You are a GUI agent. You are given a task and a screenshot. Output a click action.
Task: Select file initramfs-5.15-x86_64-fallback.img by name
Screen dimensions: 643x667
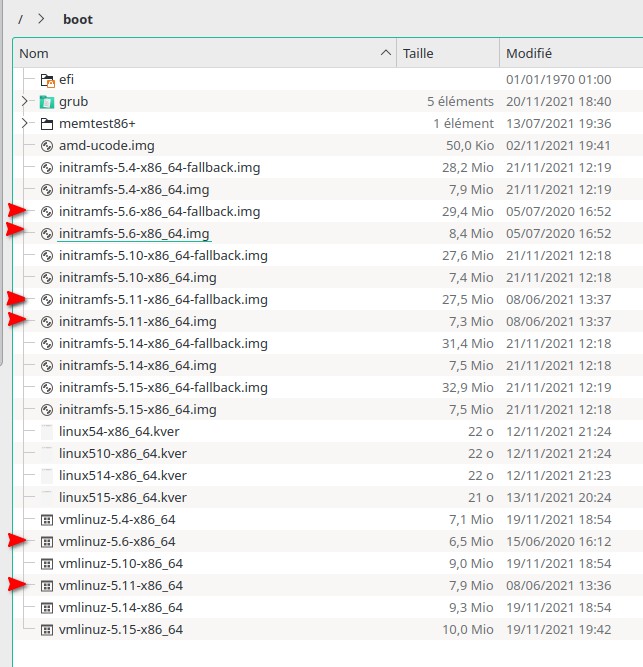(163, 388)
